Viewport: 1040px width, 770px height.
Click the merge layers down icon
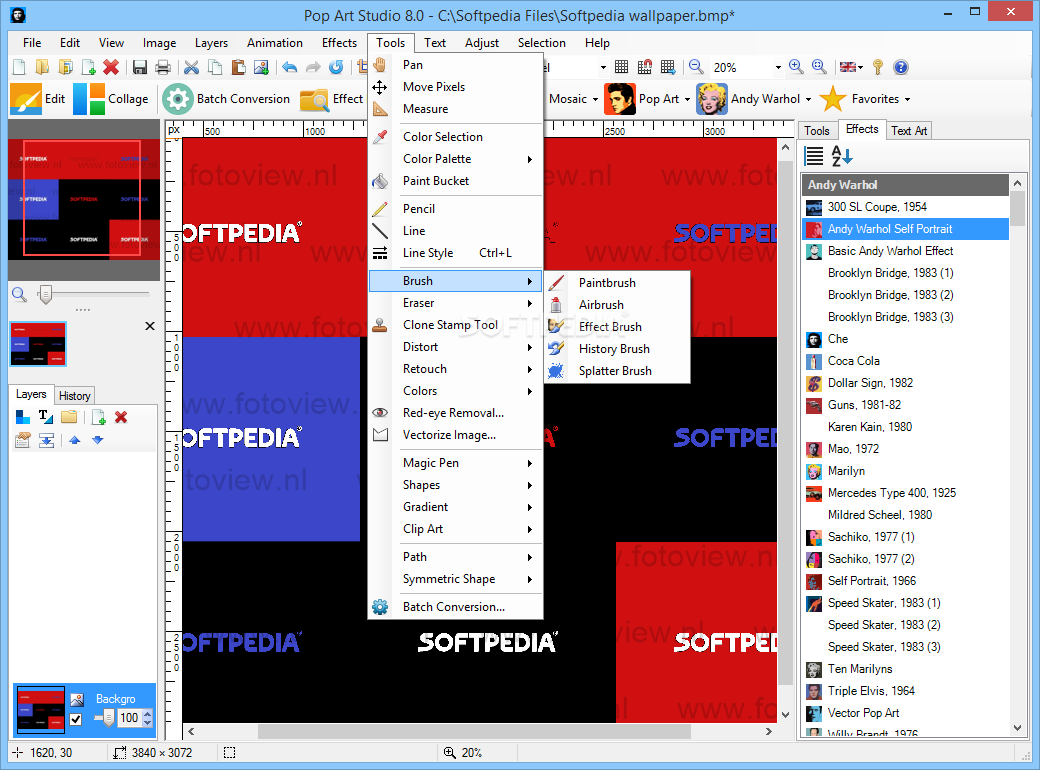(46, 440)
